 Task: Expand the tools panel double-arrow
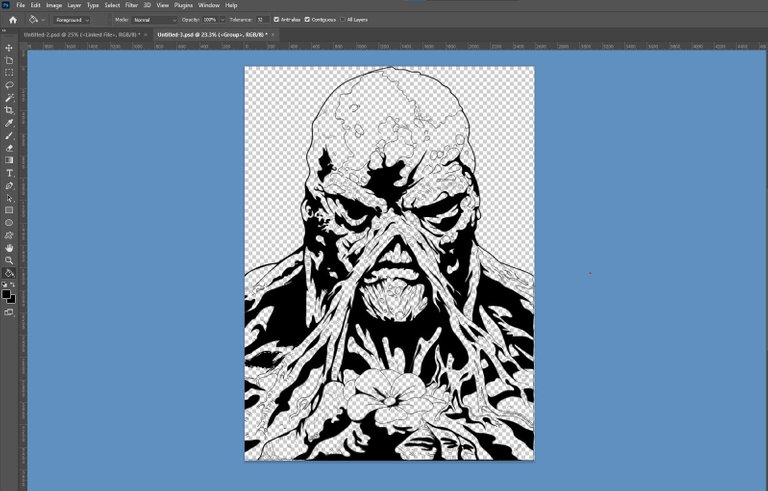pyautogui.click(x=4, y=30)
